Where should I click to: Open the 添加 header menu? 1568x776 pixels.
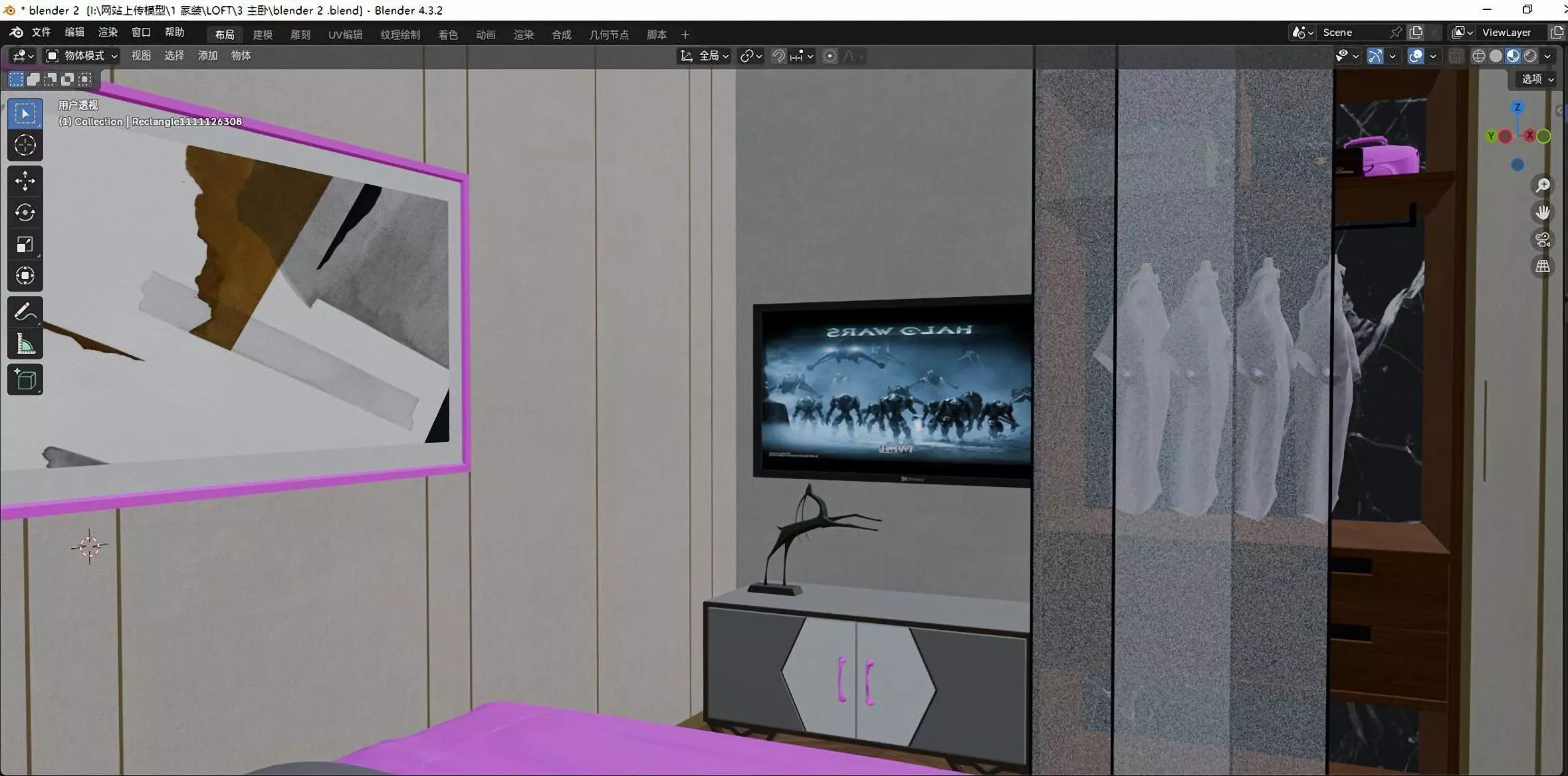(207, 56)
